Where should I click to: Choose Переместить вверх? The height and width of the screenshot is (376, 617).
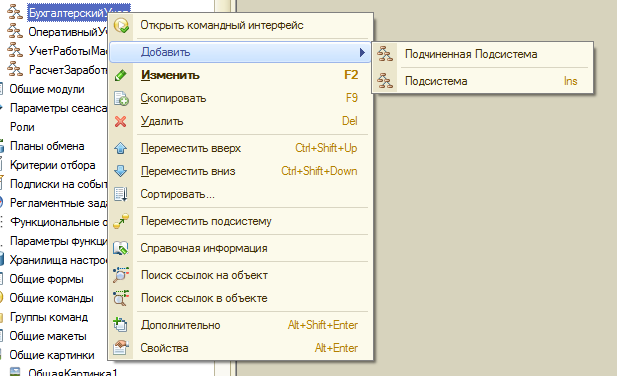pos(241,148)
